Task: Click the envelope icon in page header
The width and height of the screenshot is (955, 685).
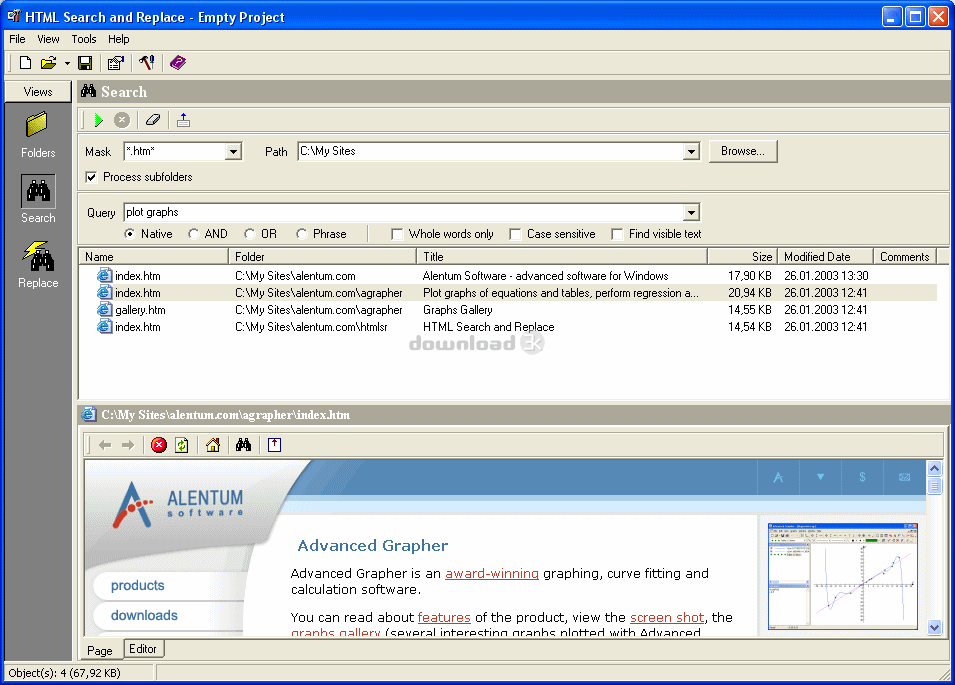Action: (904, 477)
